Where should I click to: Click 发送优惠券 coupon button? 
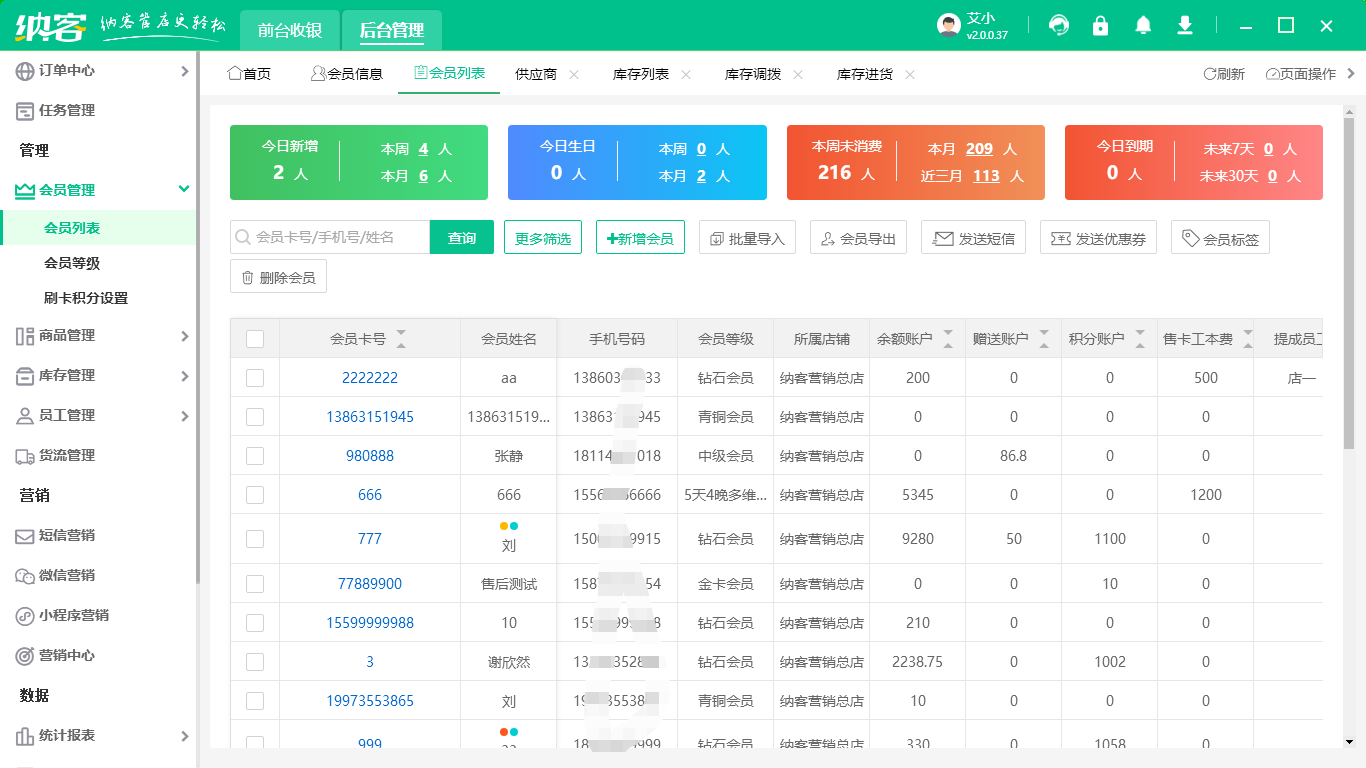click(1098, 238)
